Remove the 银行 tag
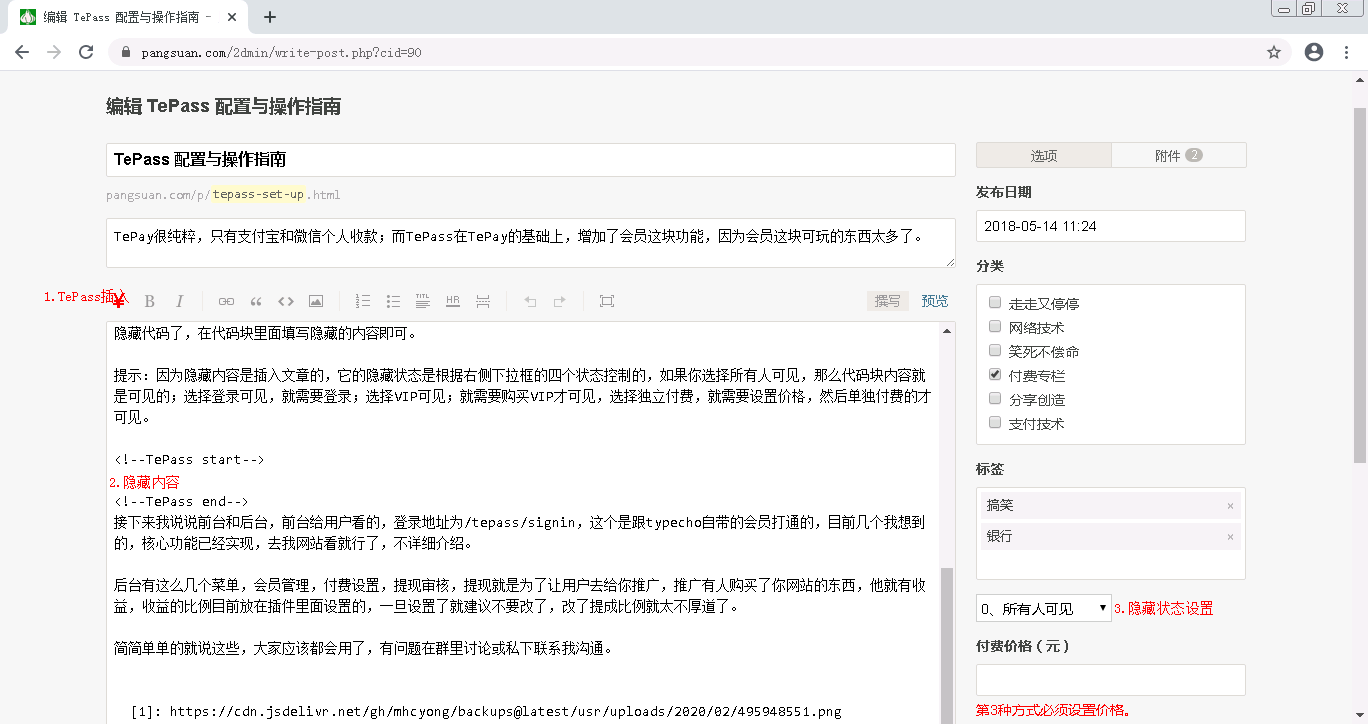The height and width of the screenshot is (724, 1368). (1230, 537)
